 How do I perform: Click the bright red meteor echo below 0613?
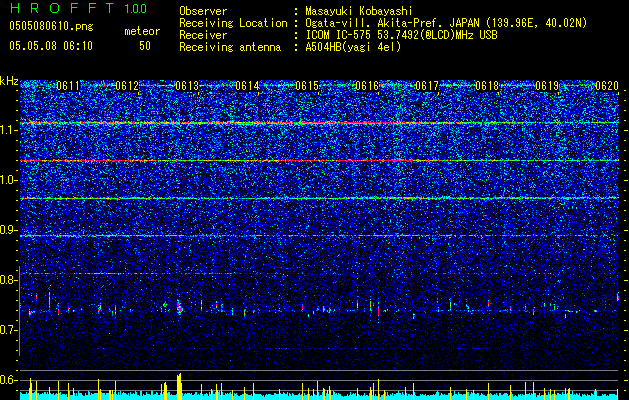(179, 307)
